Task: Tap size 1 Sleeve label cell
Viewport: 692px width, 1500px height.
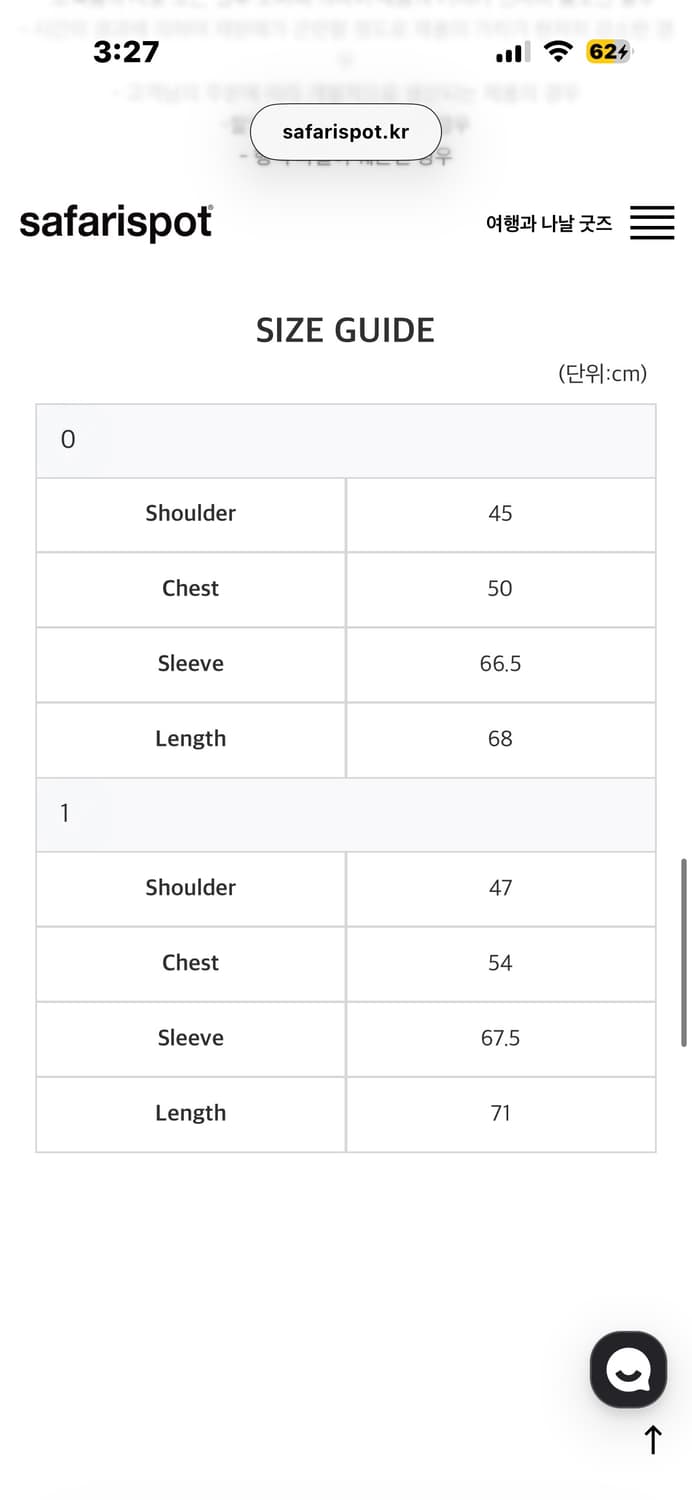Action: (x=190, y=1038)
